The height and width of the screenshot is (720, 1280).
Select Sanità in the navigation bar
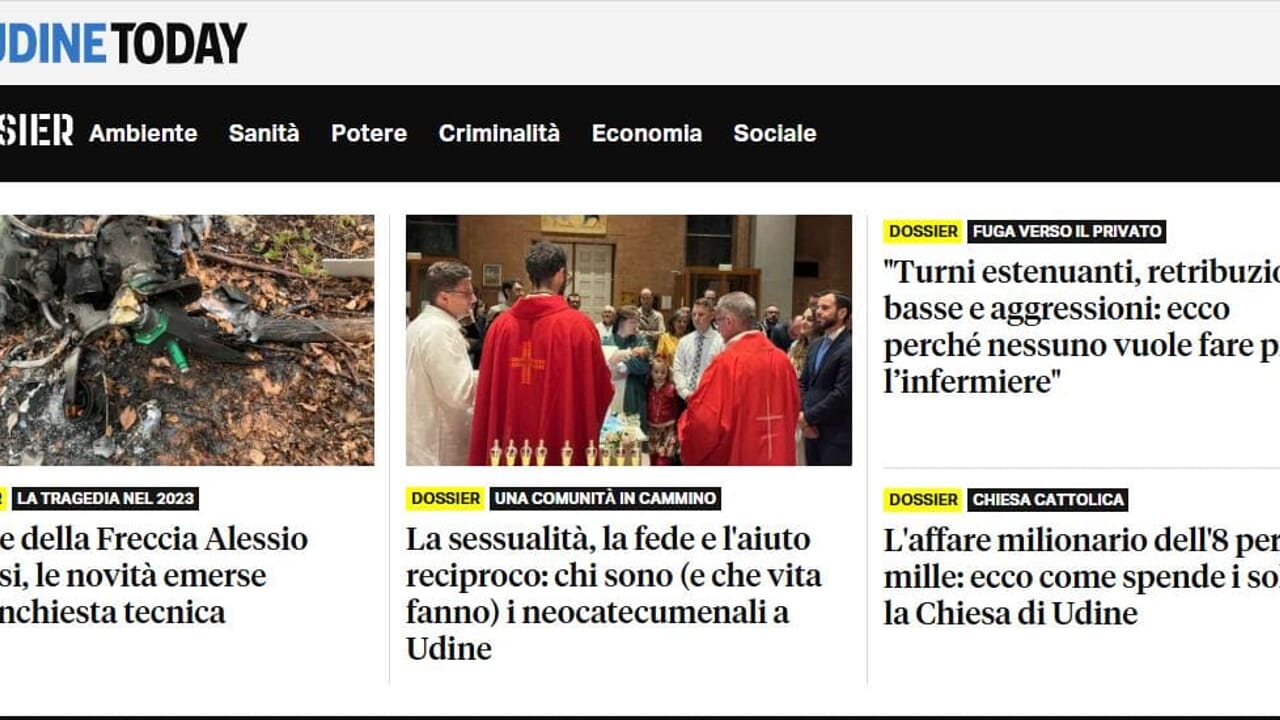(x=264, y=133)
